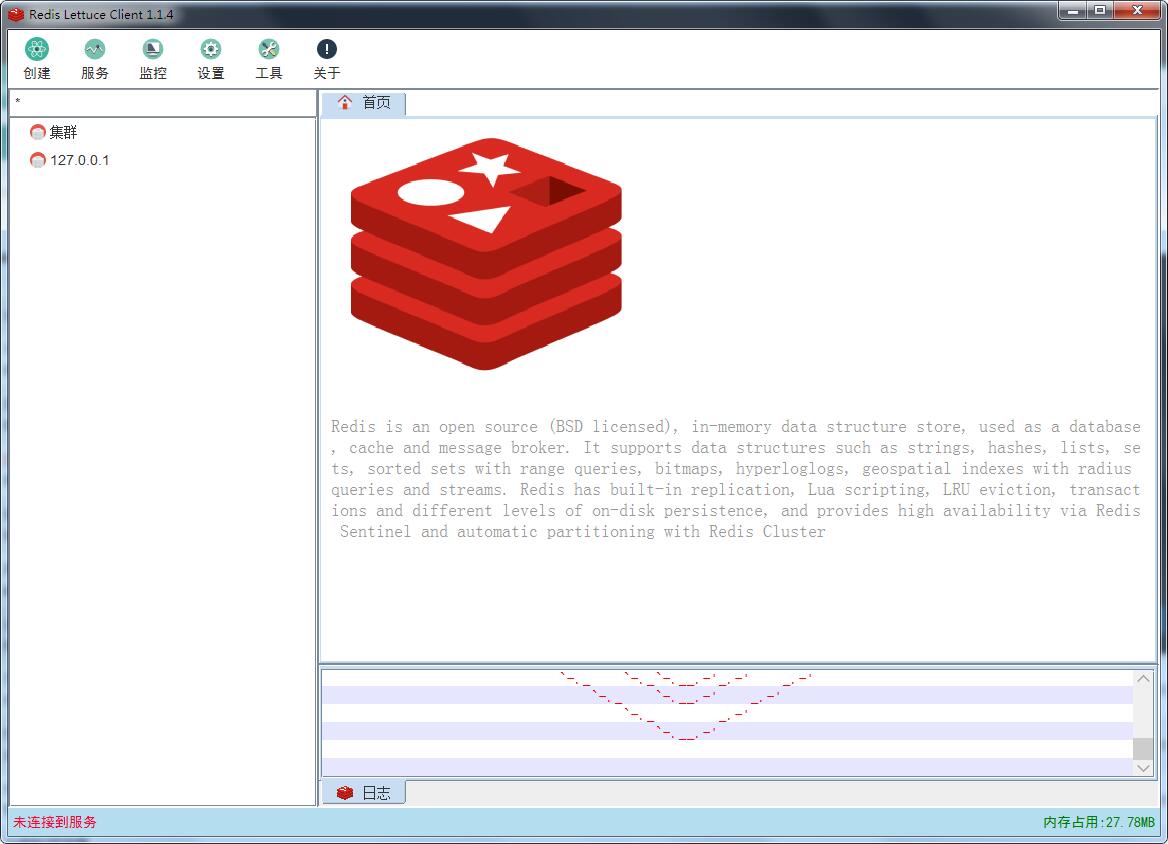Click the key filter field containing *
This screenshot has width=1168, height=844.
click(162, 103)
